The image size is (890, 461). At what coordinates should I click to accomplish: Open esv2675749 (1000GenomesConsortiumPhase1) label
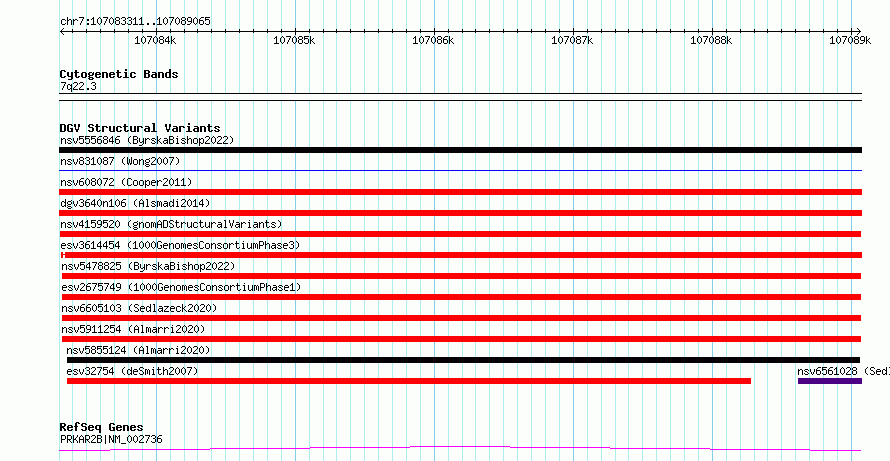point(181,287)
